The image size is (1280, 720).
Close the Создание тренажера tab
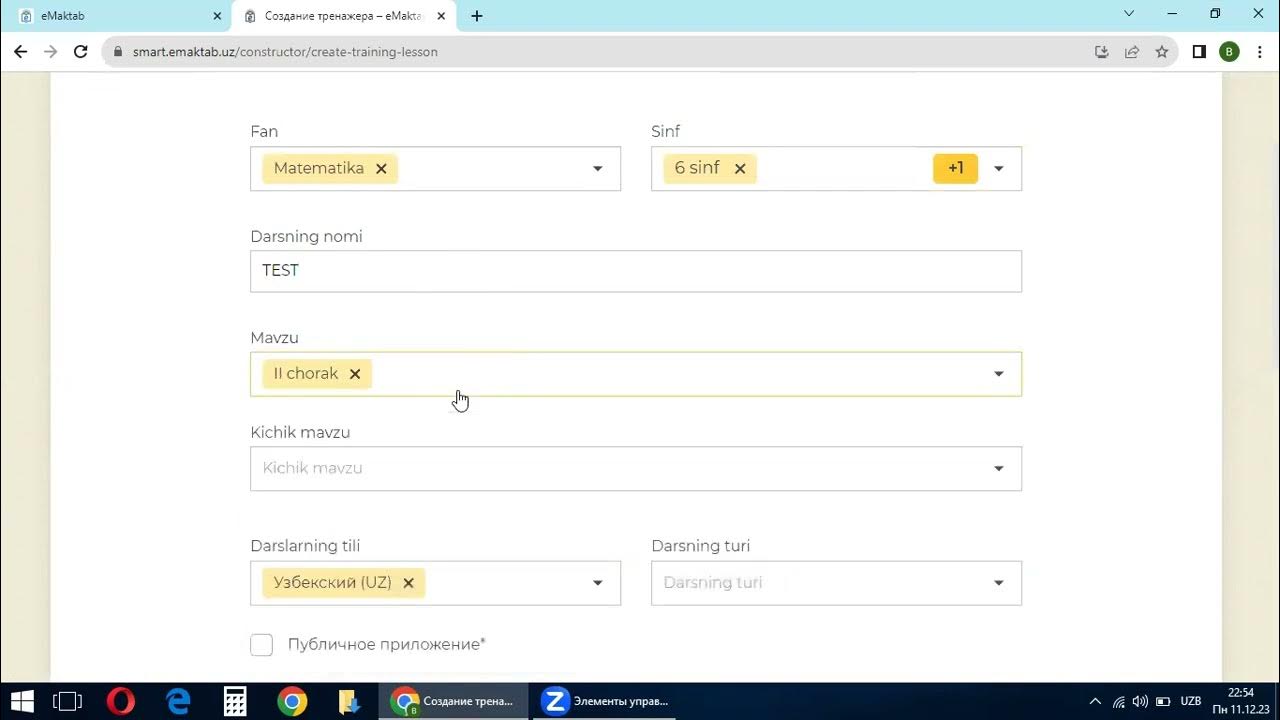(441, 16)
